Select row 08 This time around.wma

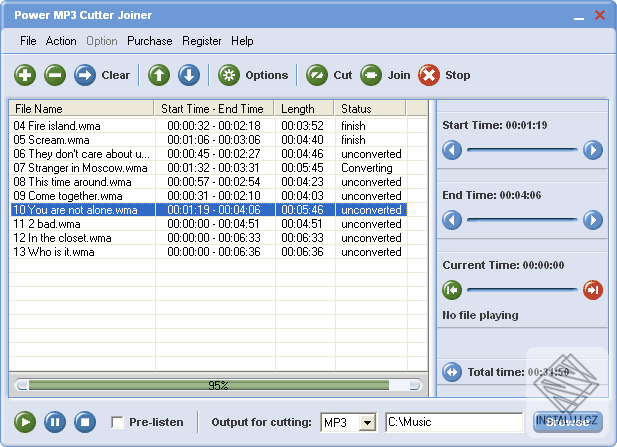click(209, 182)
